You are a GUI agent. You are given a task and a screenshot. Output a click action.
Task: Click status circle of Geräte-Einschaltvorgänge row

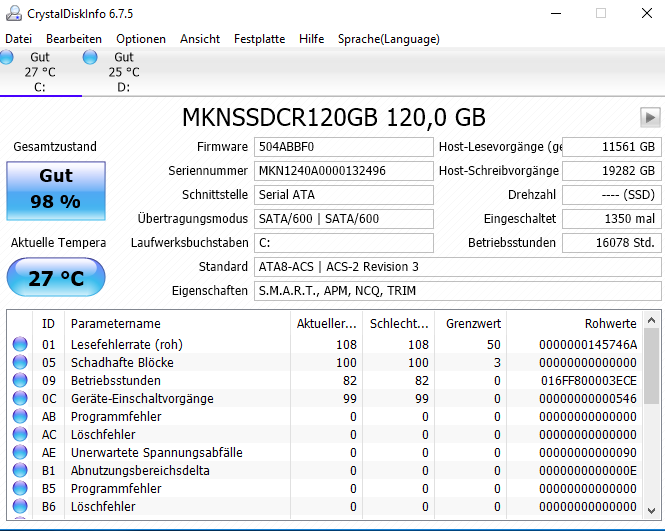click(20, 398)
